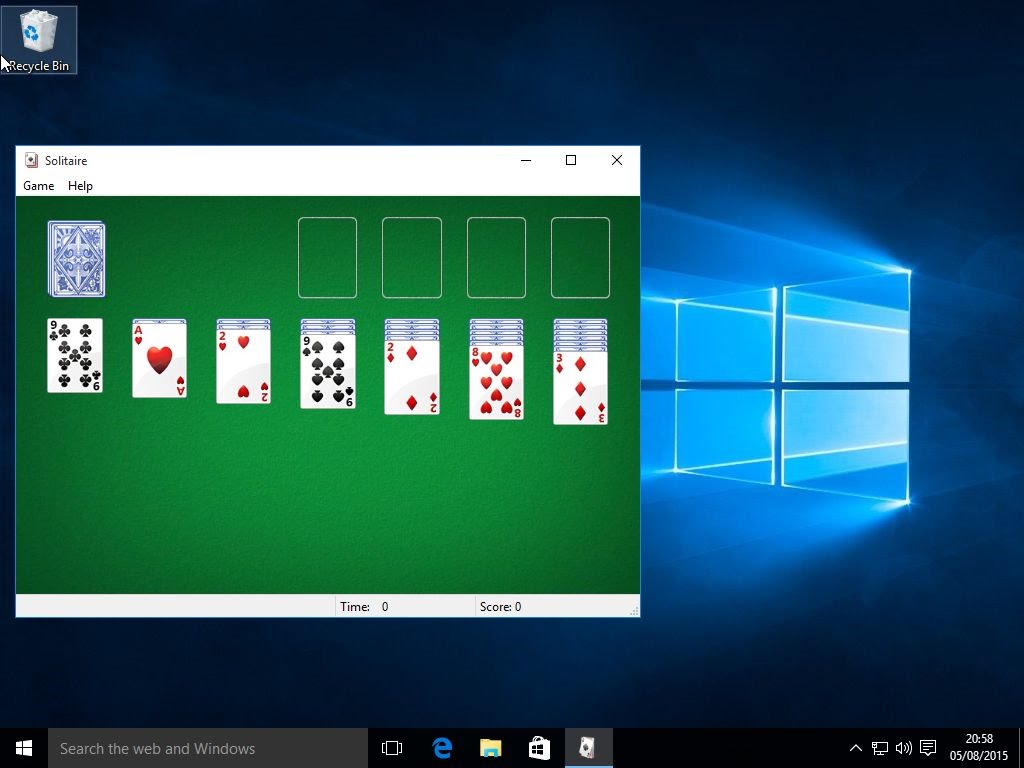This screenshot has height=768, width=1024.
Task: Select the Recycle Bin desktop icon
Action: [x=39, y=40]
